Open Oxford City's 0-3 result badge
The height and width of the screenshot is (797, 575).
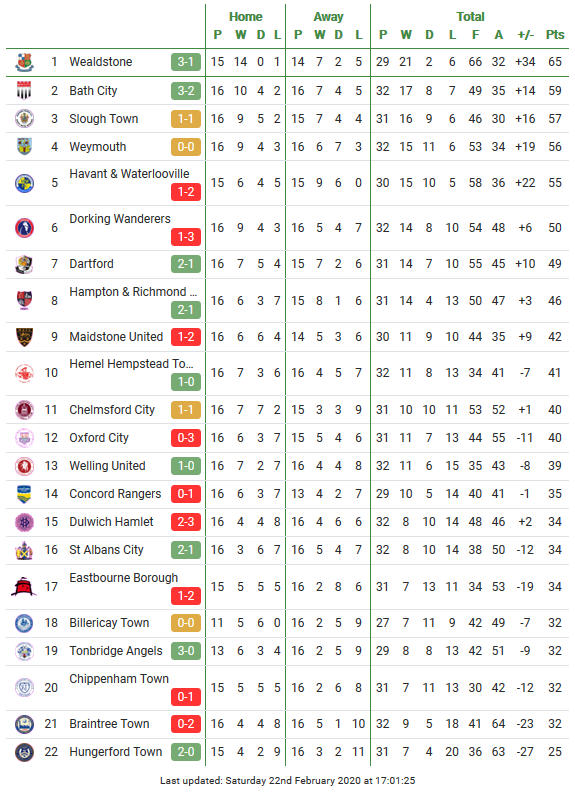[186, 438]
